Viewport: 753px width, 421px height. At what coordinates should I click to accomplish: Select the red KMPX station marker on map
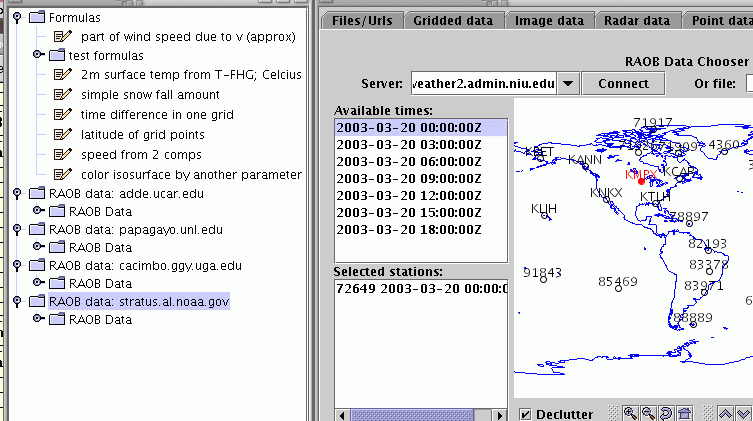pos(641,181)
